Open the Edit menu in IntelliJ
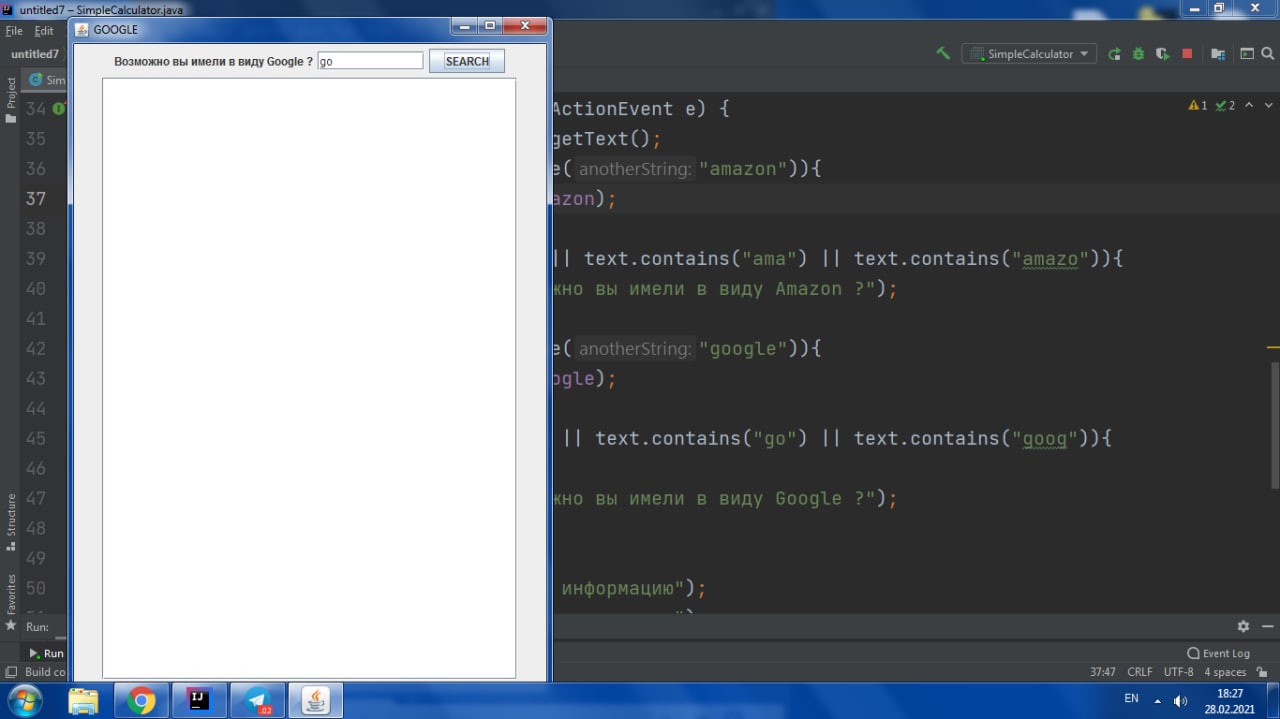 click(44, 31)
